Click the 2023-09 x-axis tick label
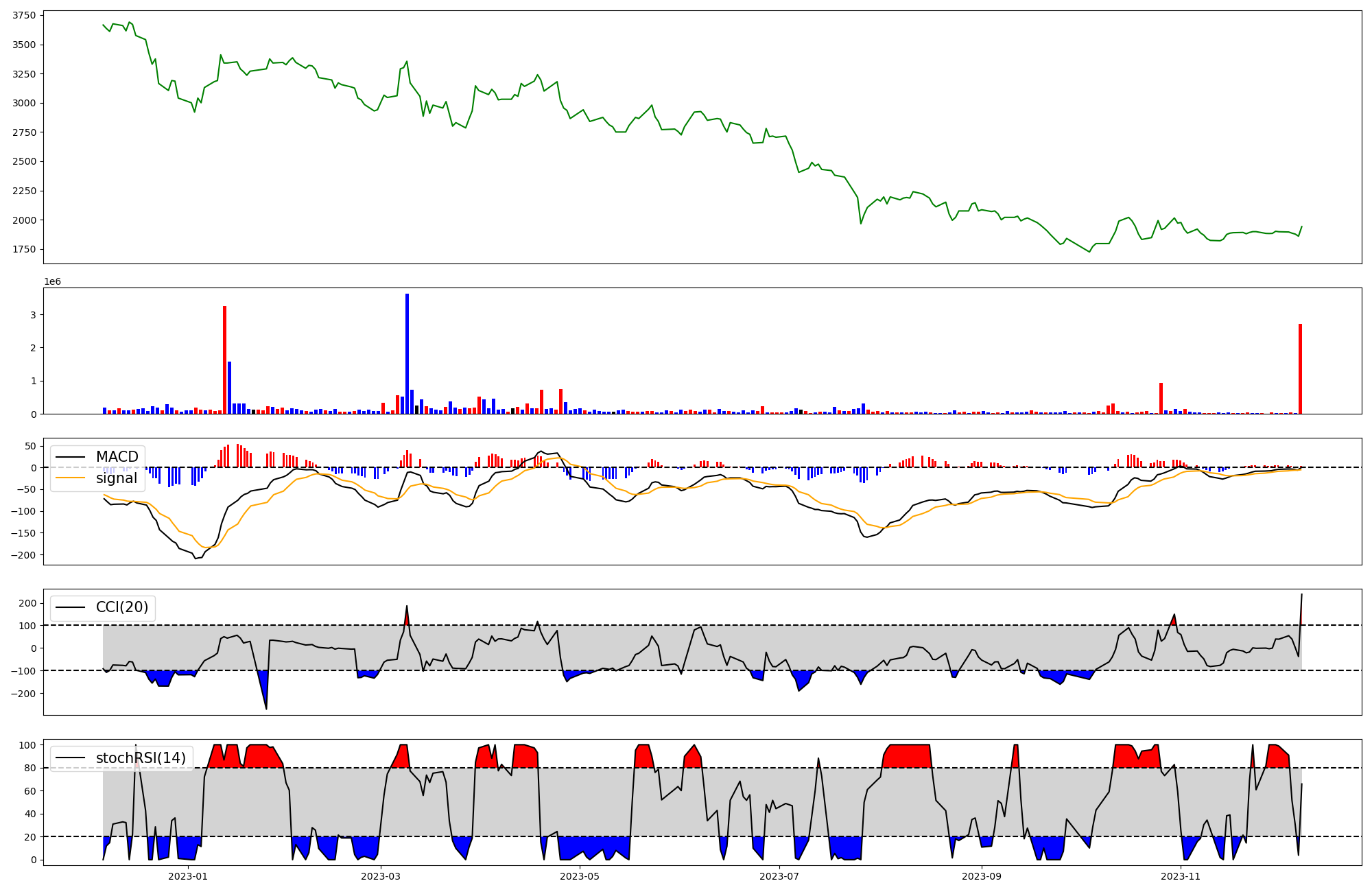The image size is (1372, 892). click(x=982, y=876)
